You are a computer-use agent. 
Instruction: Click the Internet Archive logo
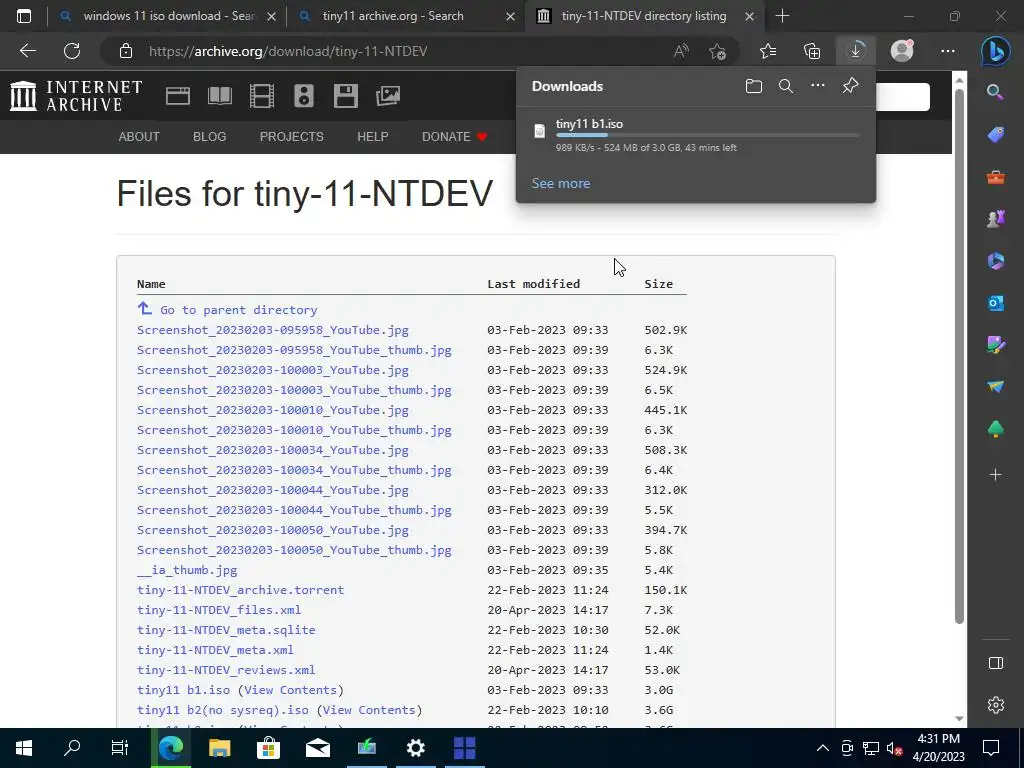click(76, 96)
